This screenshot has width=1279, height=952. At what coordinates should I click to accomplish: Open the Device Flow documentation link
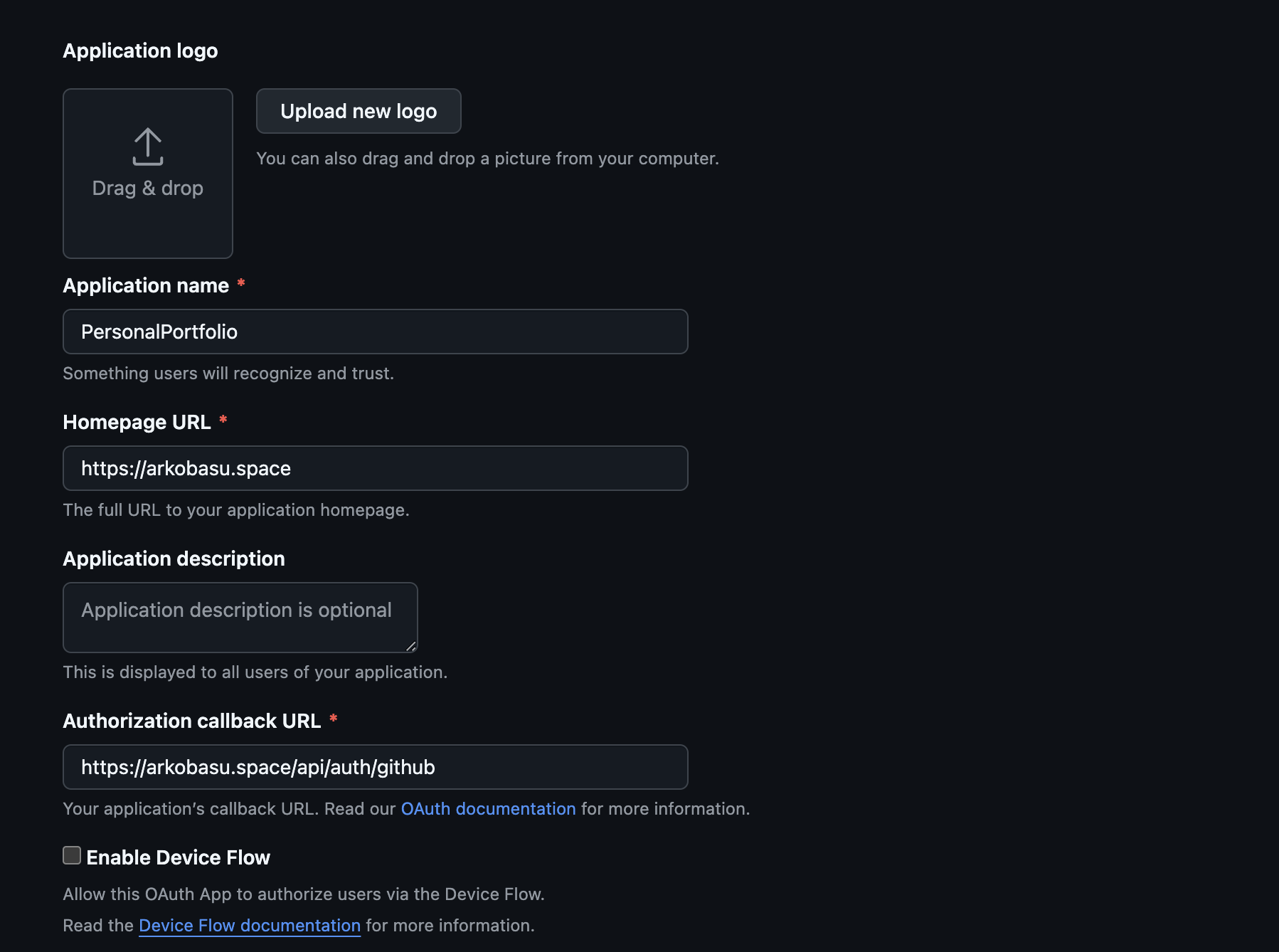point(248,925)
